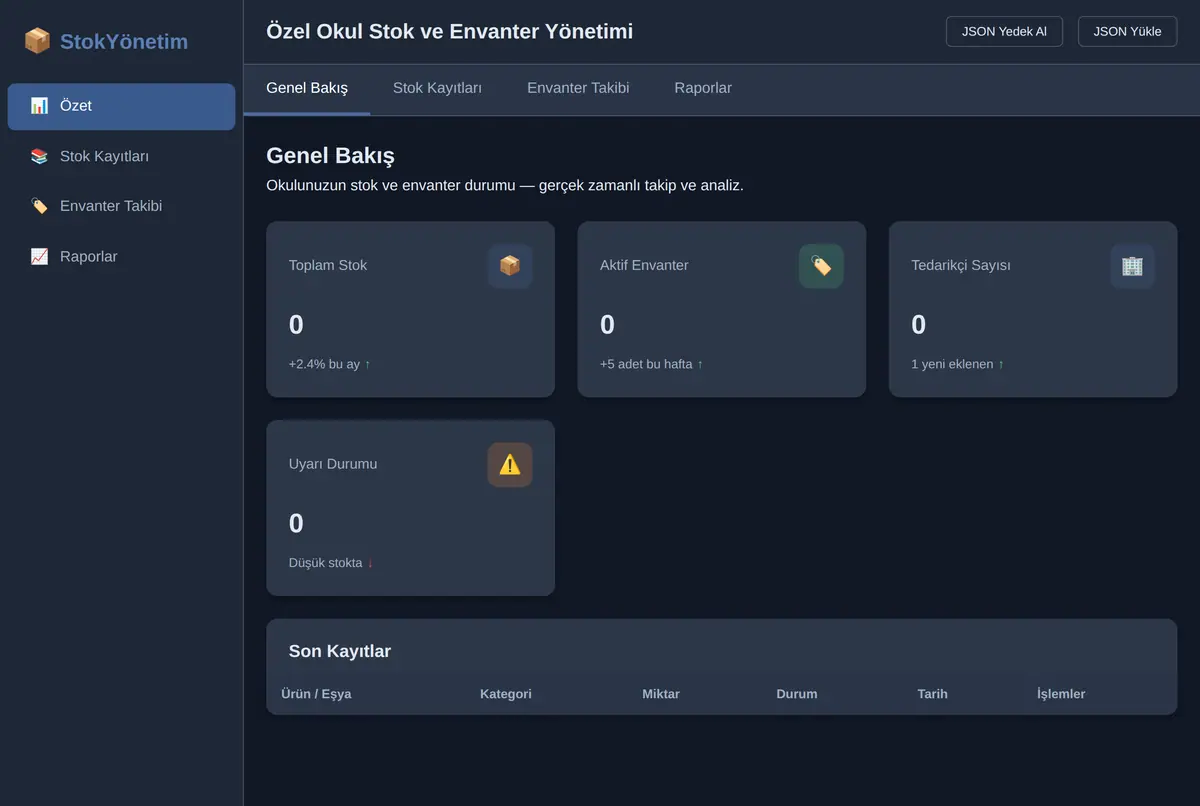
Task: Open the Envanter Takibi tab
Action: (578, 89)
